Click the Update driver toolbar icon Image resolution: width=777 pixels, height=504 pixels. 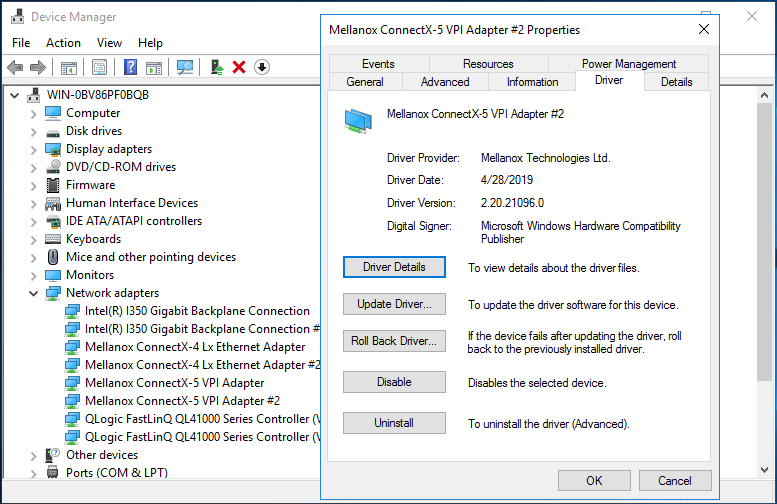tap(217, 67)
